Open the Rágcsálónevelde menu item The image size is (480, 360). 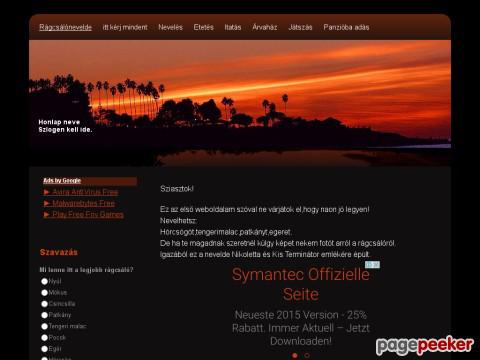tap(65, 27)
